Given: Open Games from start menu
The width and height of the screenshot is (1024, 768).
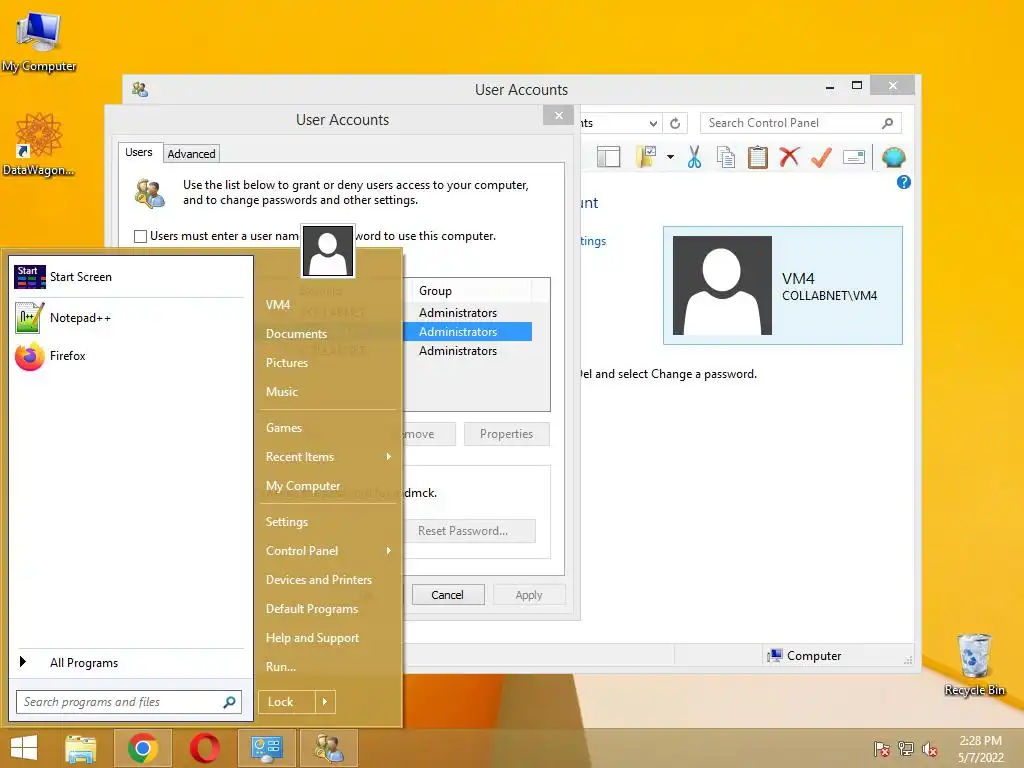Looking at the screenshot, I should click(x=284, y=428).
